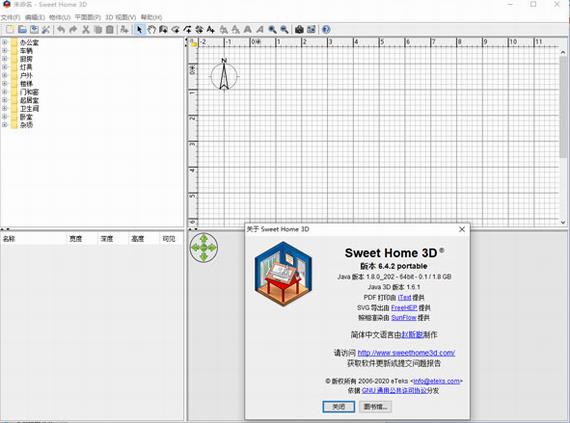Toggle bold text style
The width and height of the screenshot is (570, 423).
[248, 29]
